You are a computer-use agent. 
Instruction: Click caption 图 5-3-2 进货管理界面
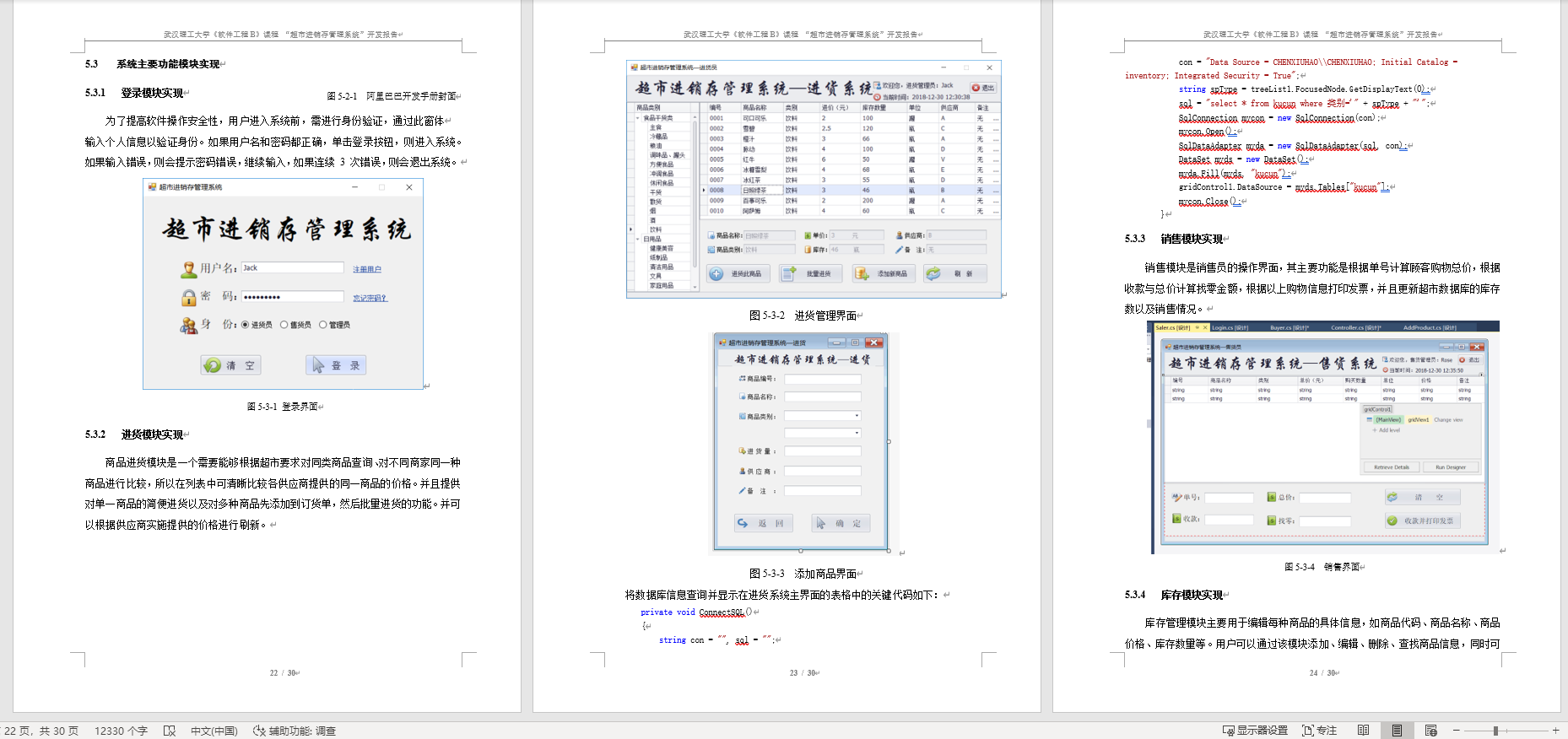[803, 316]
